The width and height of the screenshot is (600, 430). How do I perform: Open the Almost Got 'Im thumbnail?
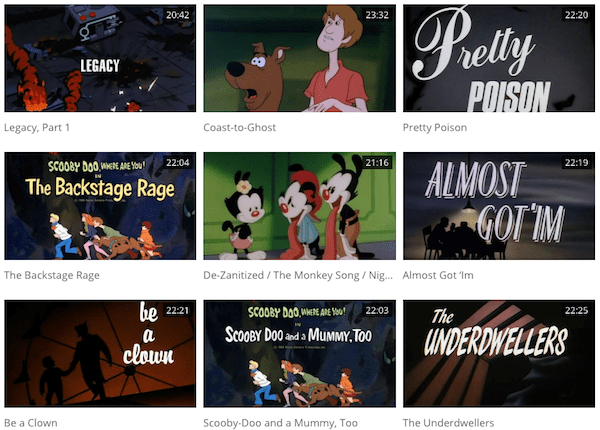[499, 206]
